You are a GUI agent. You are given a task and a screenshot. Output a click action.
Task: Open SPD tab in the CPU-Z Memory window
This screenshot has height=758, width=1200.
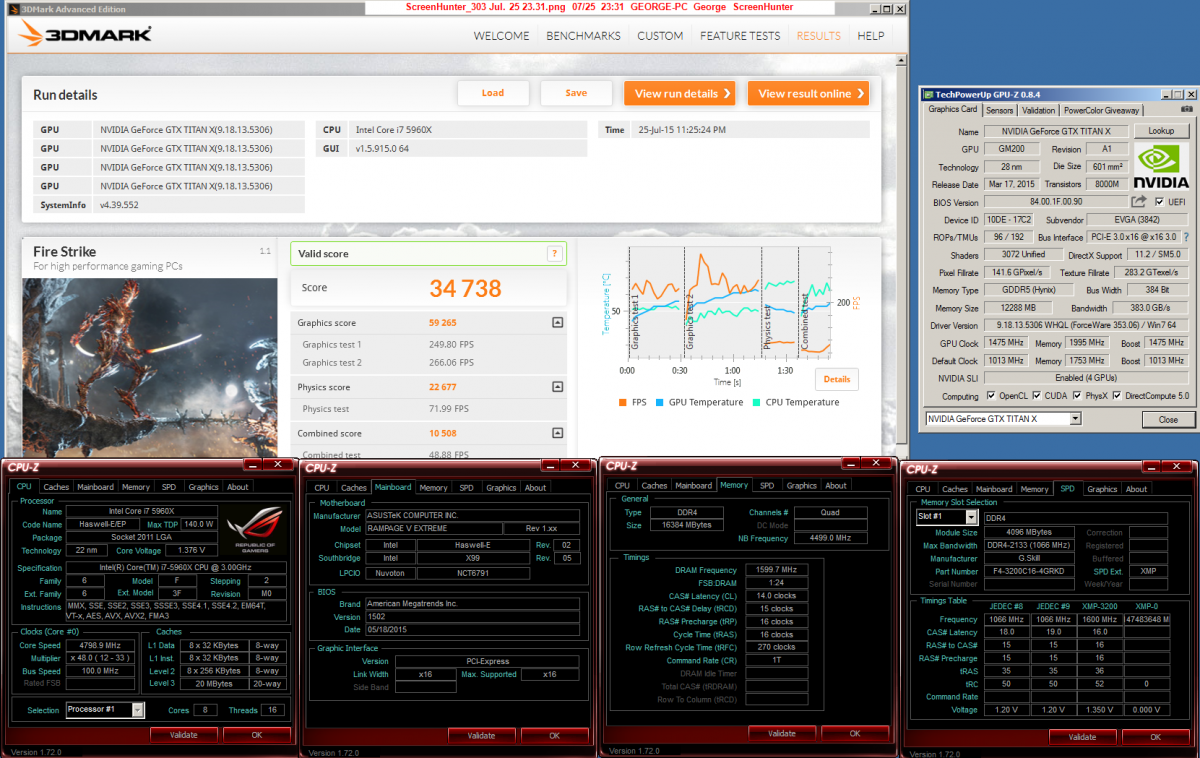[767, 485]
